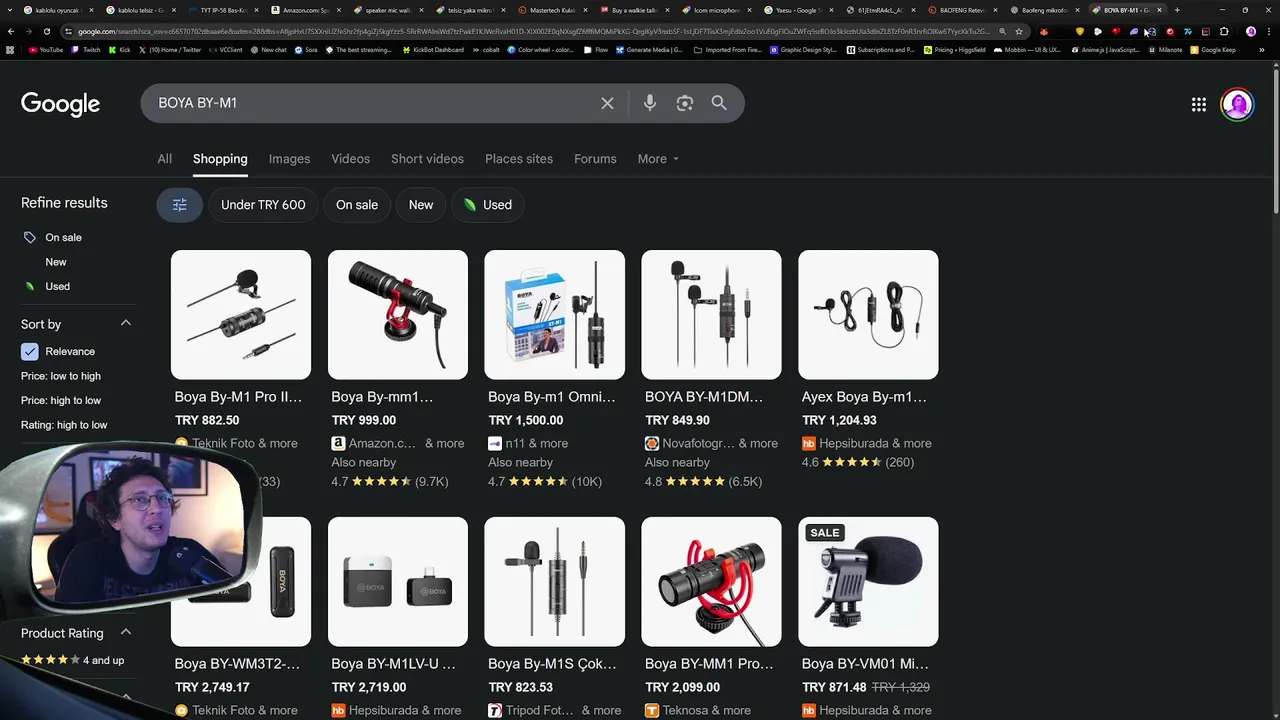
Task: Apply the Under TRY 600 chip
Action: point(263,205)
